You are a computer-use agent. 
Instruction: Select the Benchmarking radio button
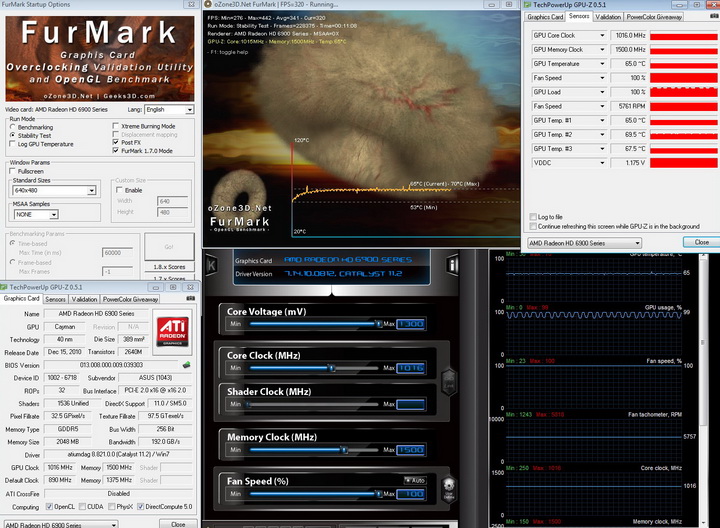click(13, 127)
